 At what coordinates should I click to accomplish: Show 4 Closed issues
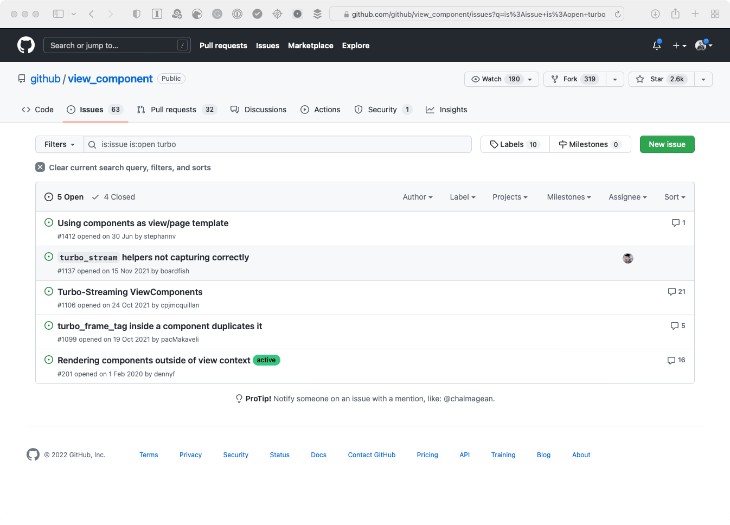pos(114,197)
